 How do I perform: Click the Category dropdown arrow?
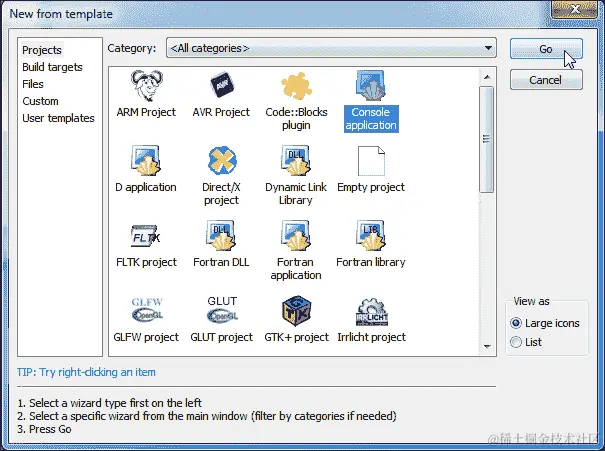pyautogui.click(x=488, y=48)
